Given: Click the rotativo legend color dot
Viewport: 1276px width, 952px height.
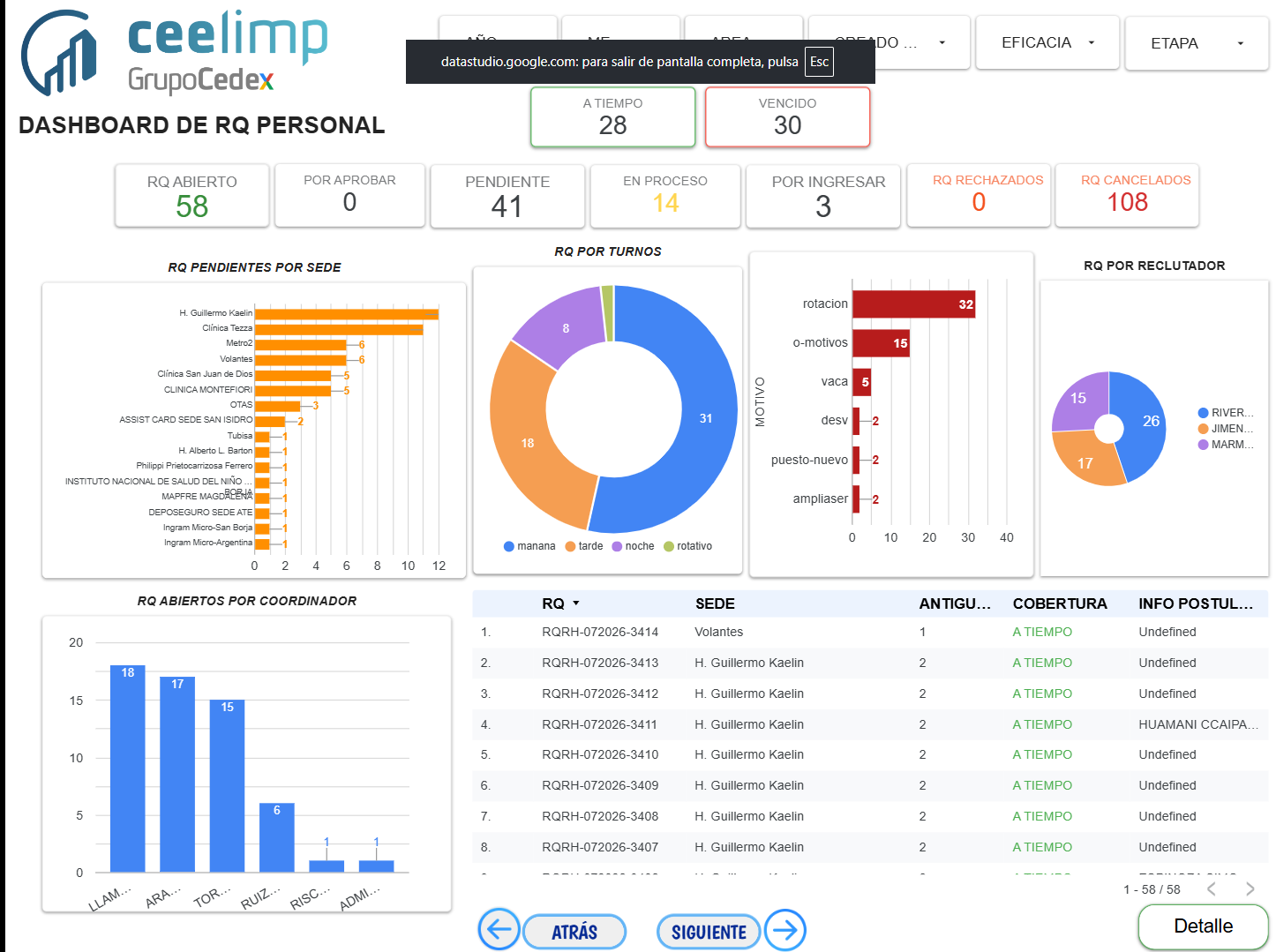Looking at the screenshot, I should [x=669, y=546].
